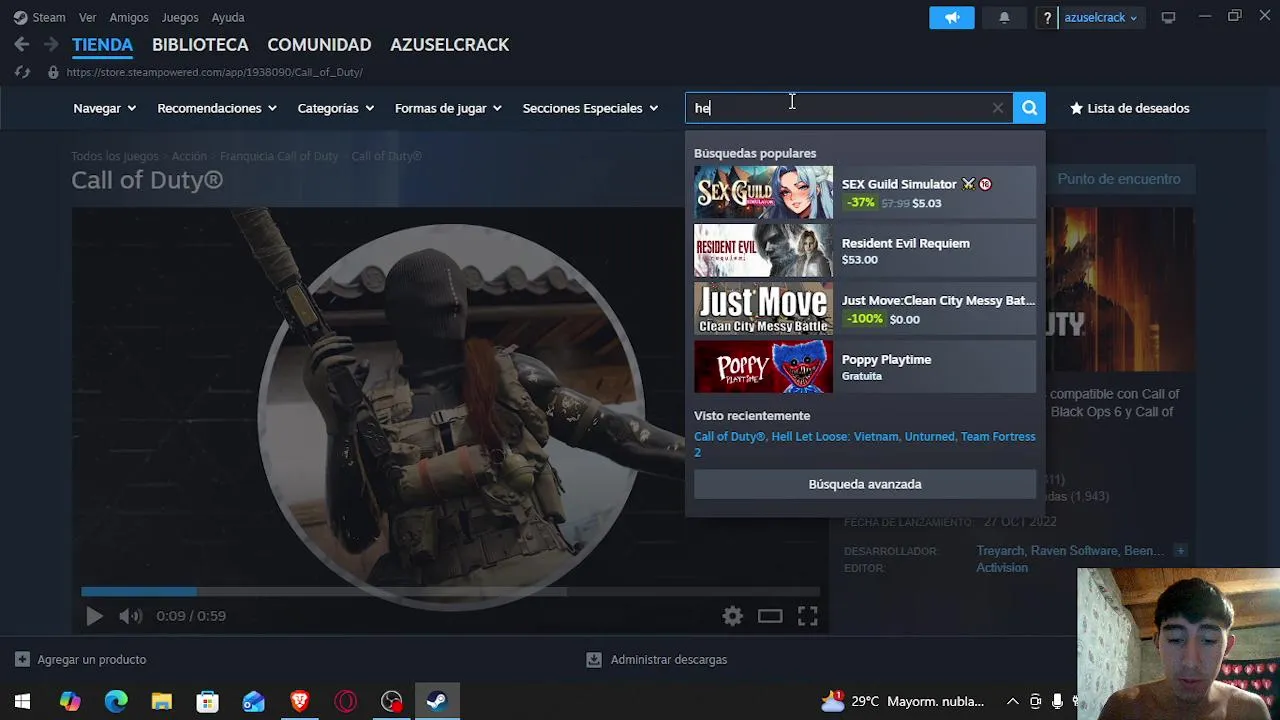This screenshot has width=1280, height=720.
Task: Open the AZUSELCRACK profile tab
Action: (449, 44)
